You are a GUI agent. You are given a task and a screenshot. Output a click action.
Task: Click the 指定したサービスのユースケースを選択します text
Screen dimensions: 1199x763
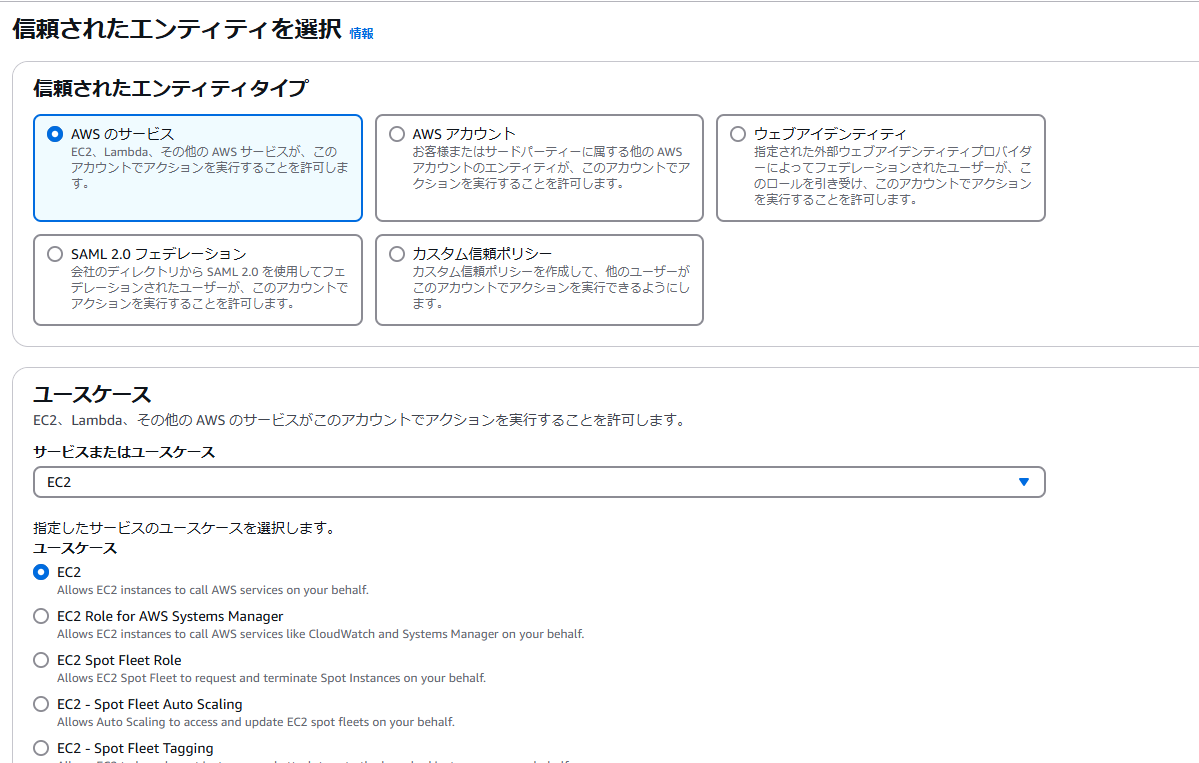(184, 528)
